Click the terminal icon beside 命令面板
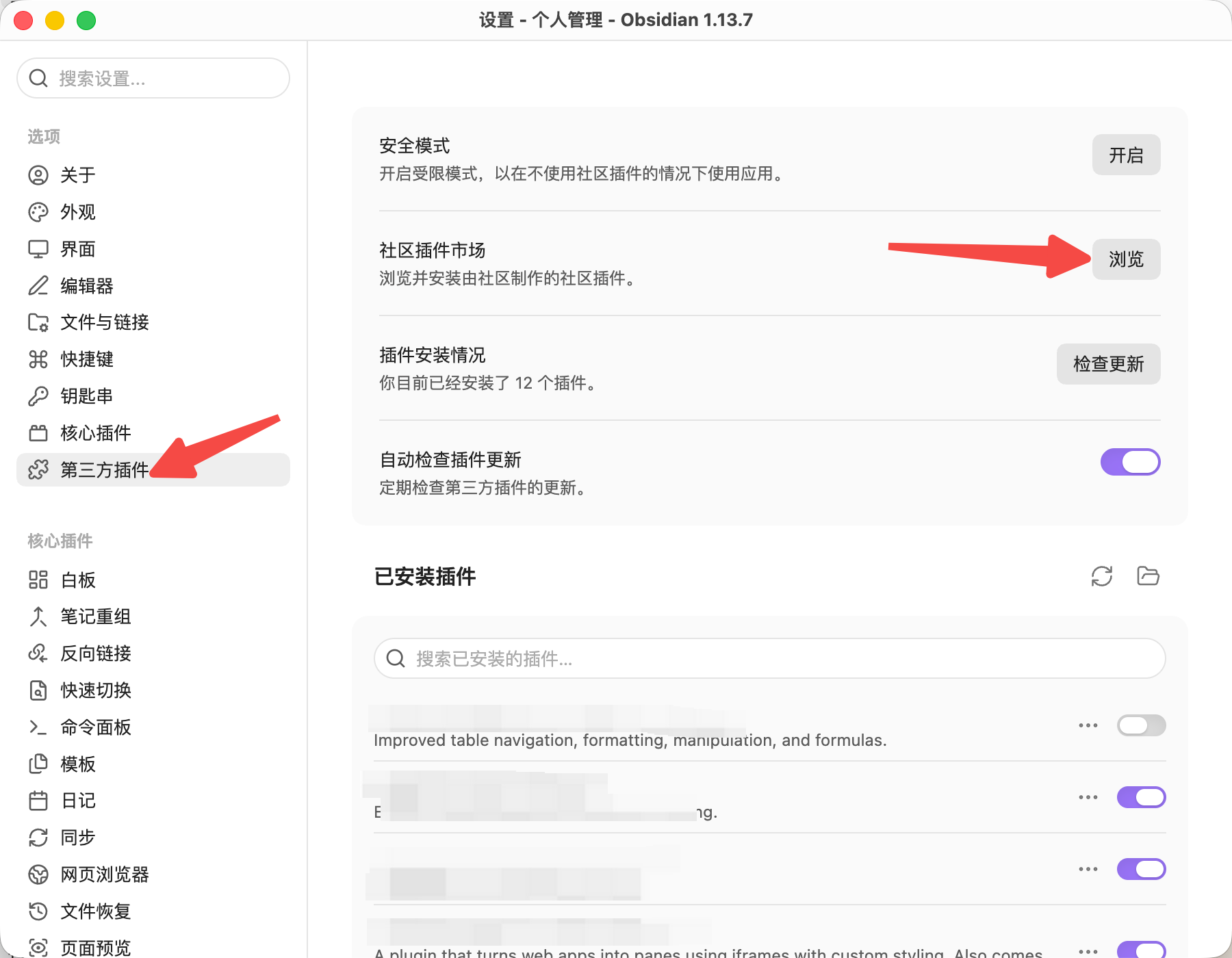Screen dimensions: 1232x958 click(x=38, y=727)
